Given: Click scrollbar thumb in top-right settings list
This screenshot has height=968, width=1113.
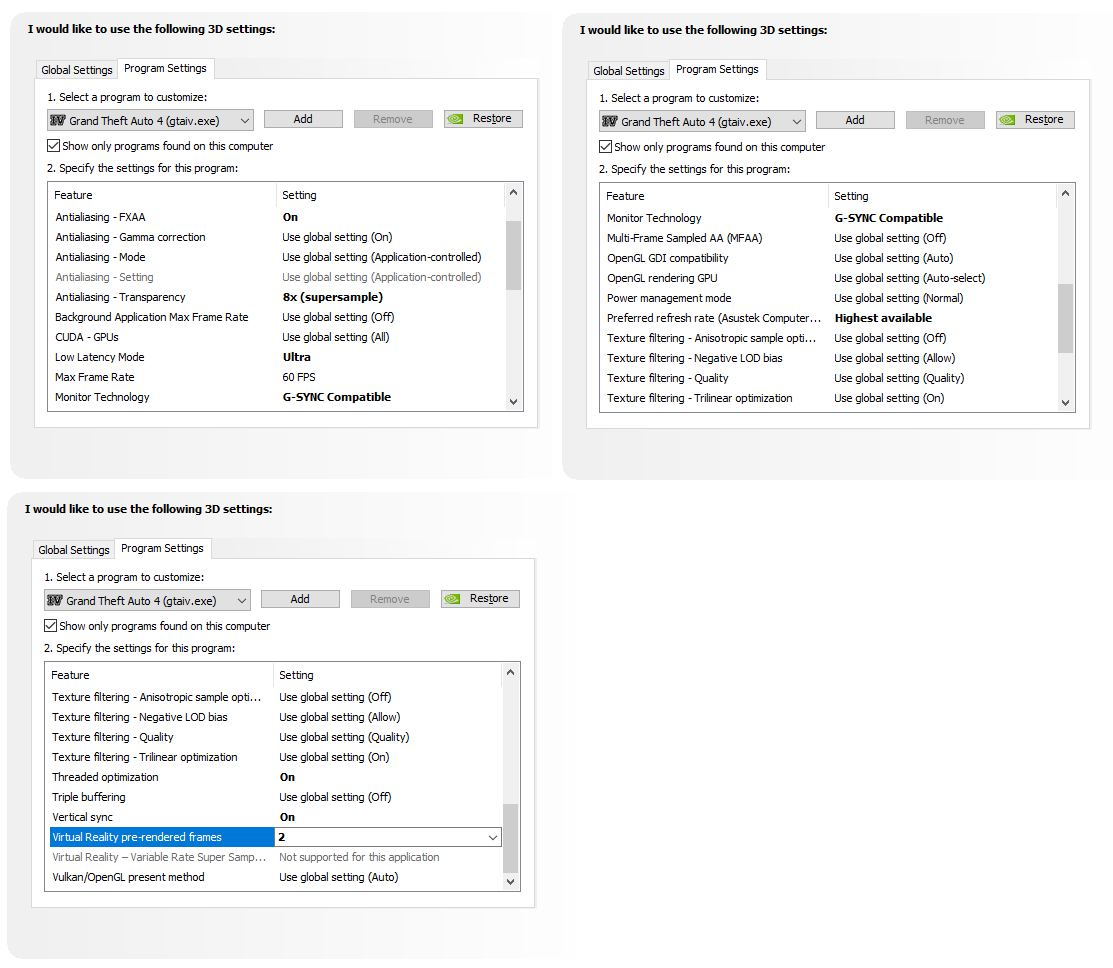Looking at the screenshot, I should pyautogui.click(x=1065, y=318).
